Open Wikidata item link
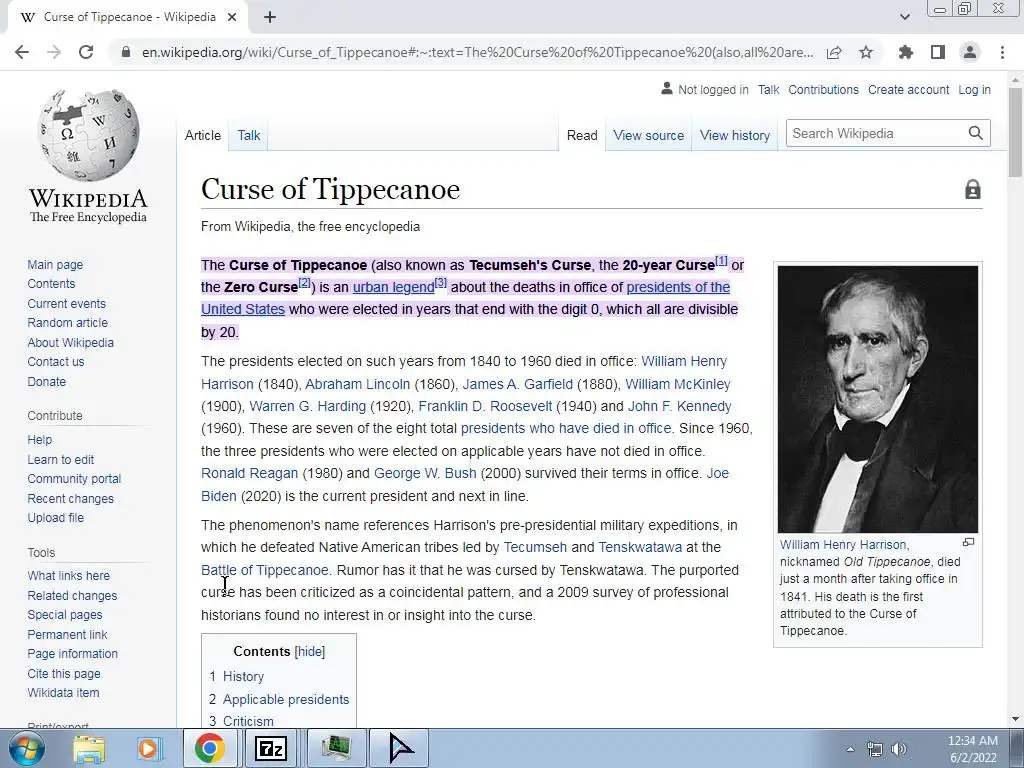Image resolution: width=1024 pixels, height=768 pixels. (63, 692)
